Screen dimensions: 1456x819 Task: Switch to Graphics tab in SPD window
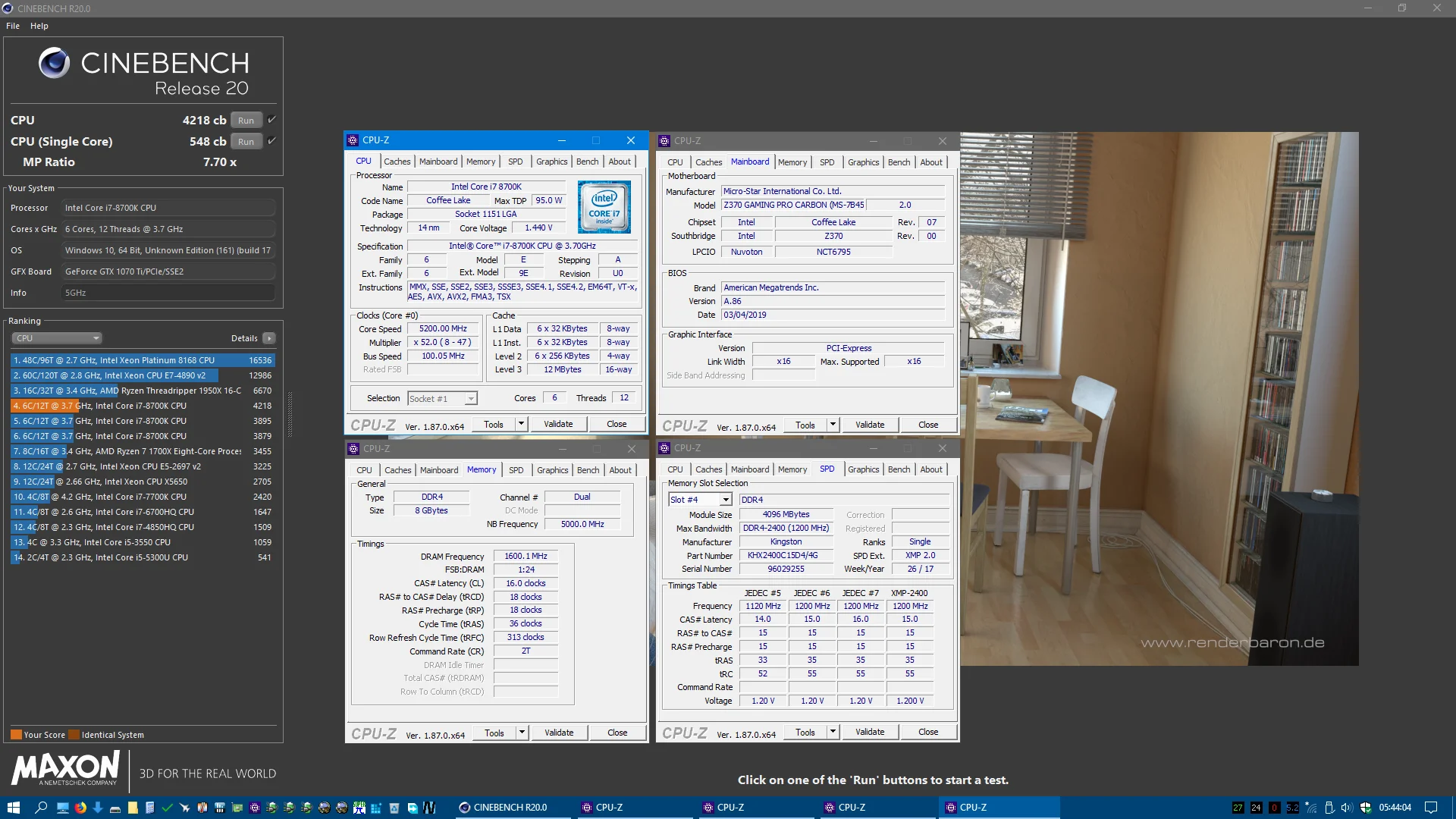coord(863,469)
